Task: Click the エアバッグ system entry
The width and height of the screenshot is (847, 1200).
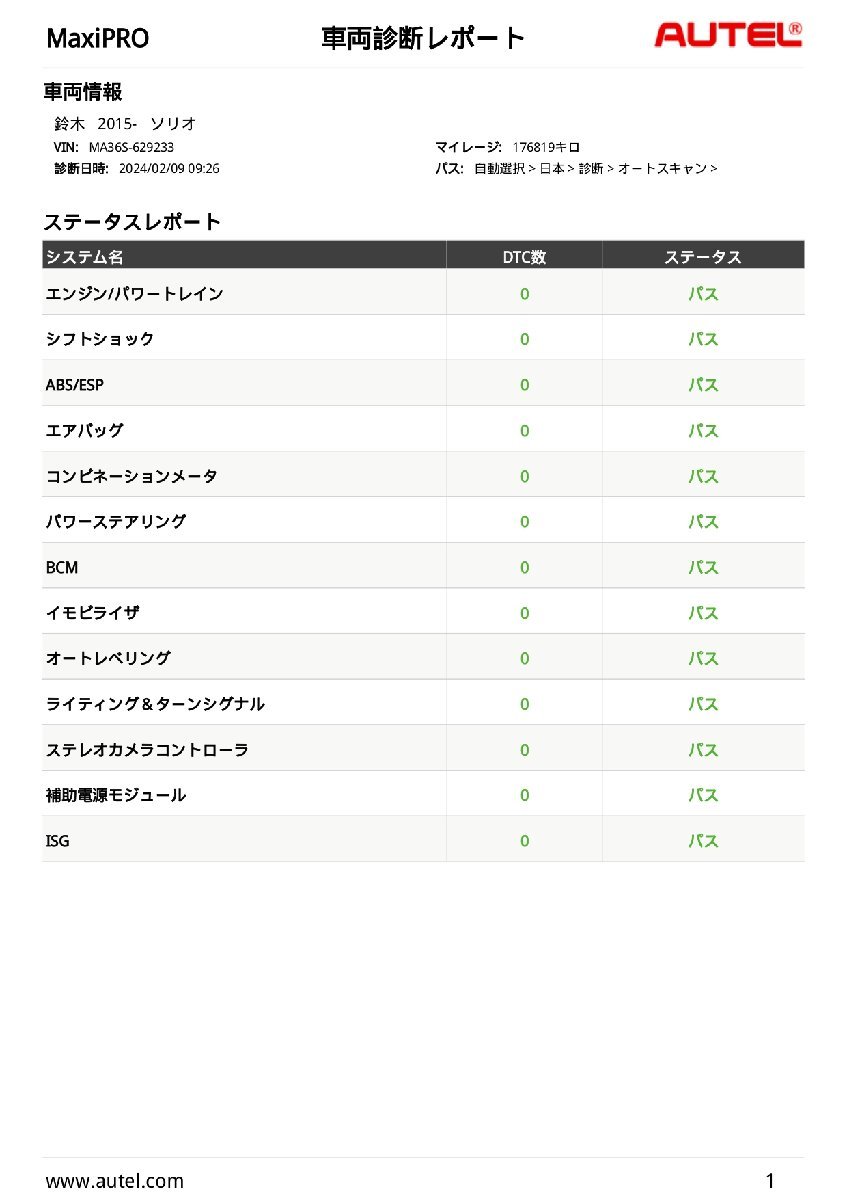Action: pos(85,431)
